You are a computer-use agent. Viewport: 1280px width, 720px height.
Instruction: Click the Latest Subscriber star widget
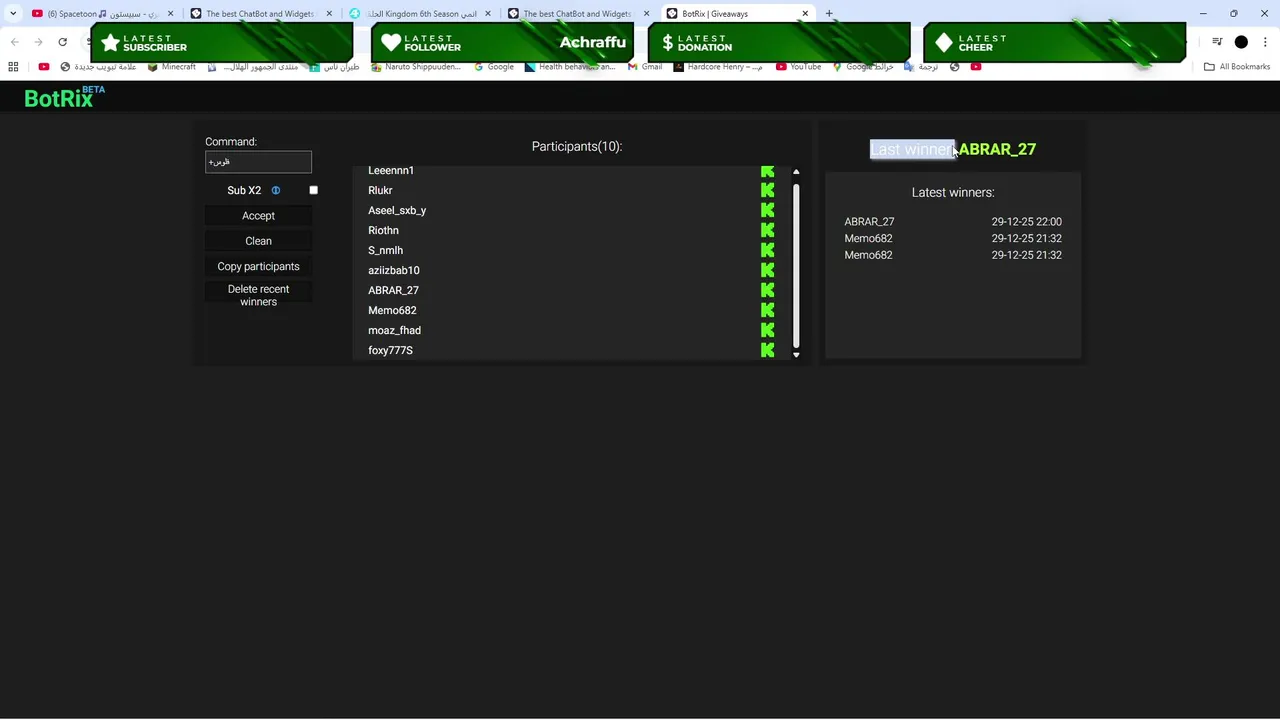click(x=224, y=42)
